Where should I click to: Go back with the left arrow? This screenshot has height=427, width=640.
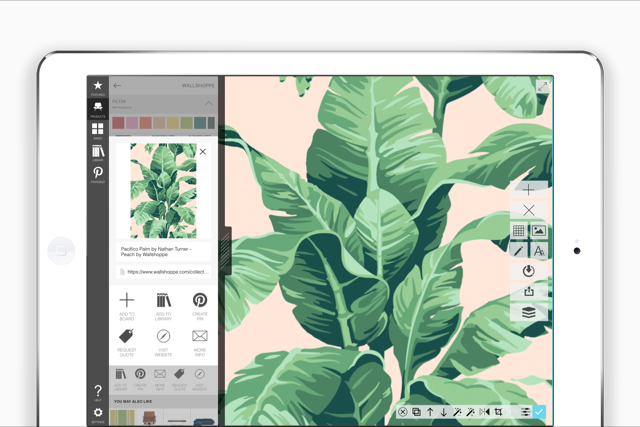[x=117, y=85]
